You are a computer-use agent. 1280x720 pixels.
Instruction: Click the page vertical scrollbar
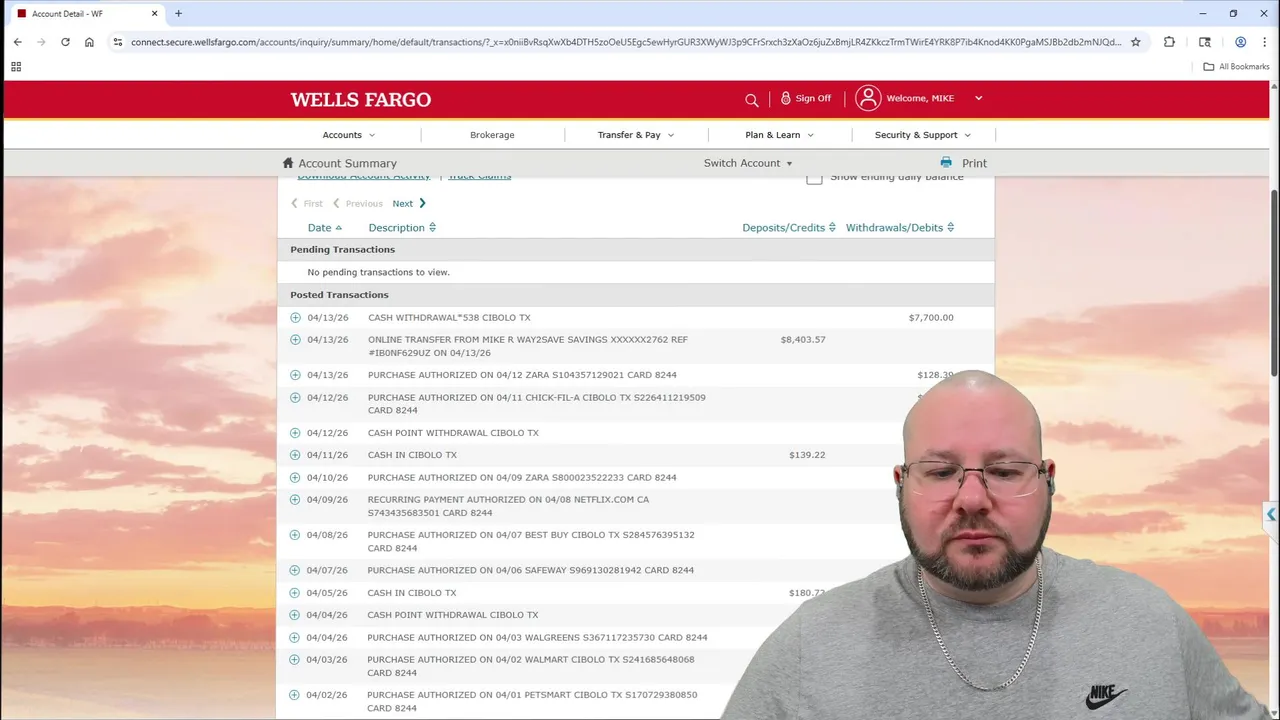1274,283
